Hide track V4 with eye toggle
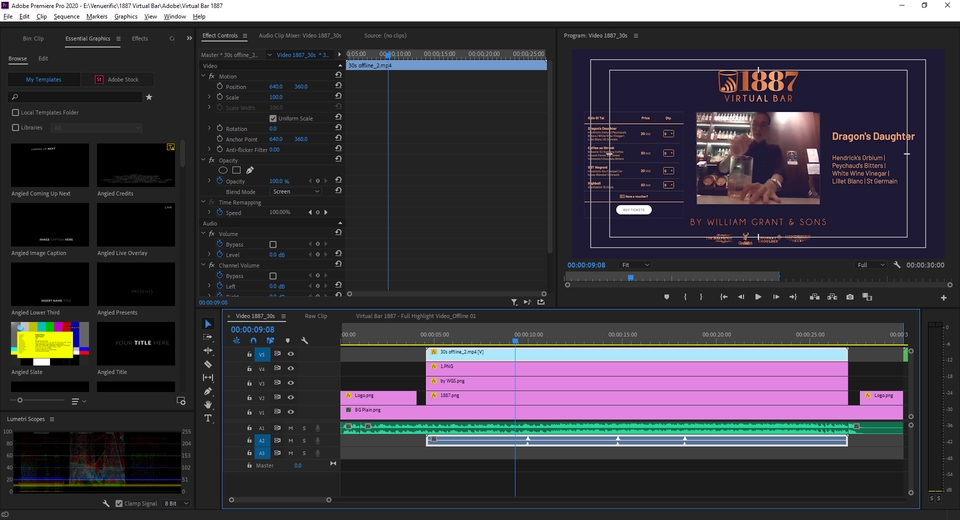The height and width of the screenshot is (520, 960). pyautogui.click(x=291, y=368)
